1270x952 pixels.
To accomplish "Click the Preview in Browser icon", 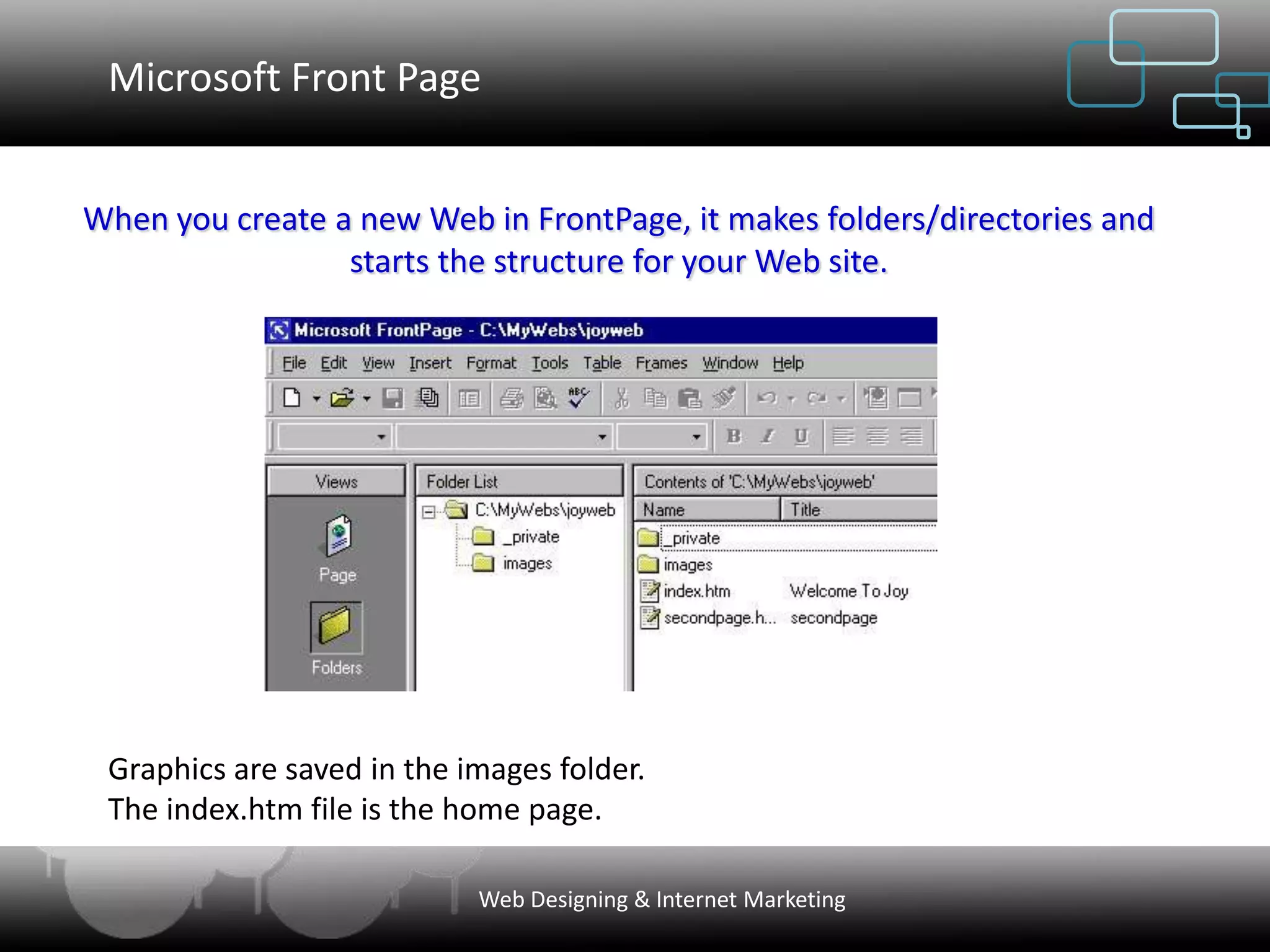I will [x=545, y=399].
